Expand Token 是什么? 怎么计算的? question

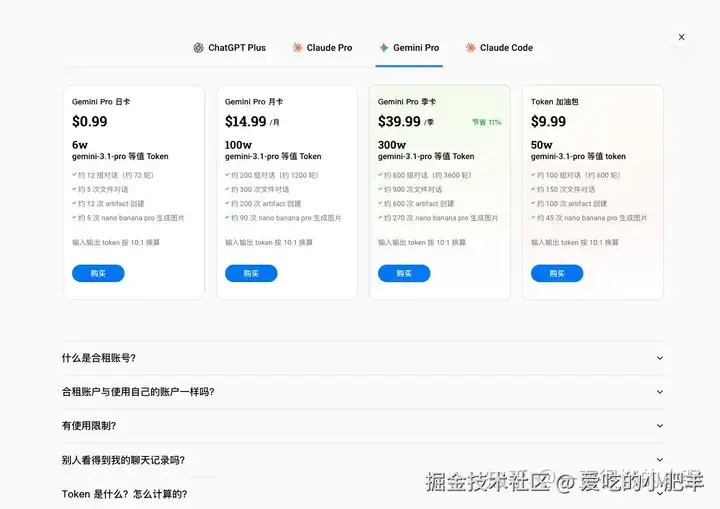363,494
